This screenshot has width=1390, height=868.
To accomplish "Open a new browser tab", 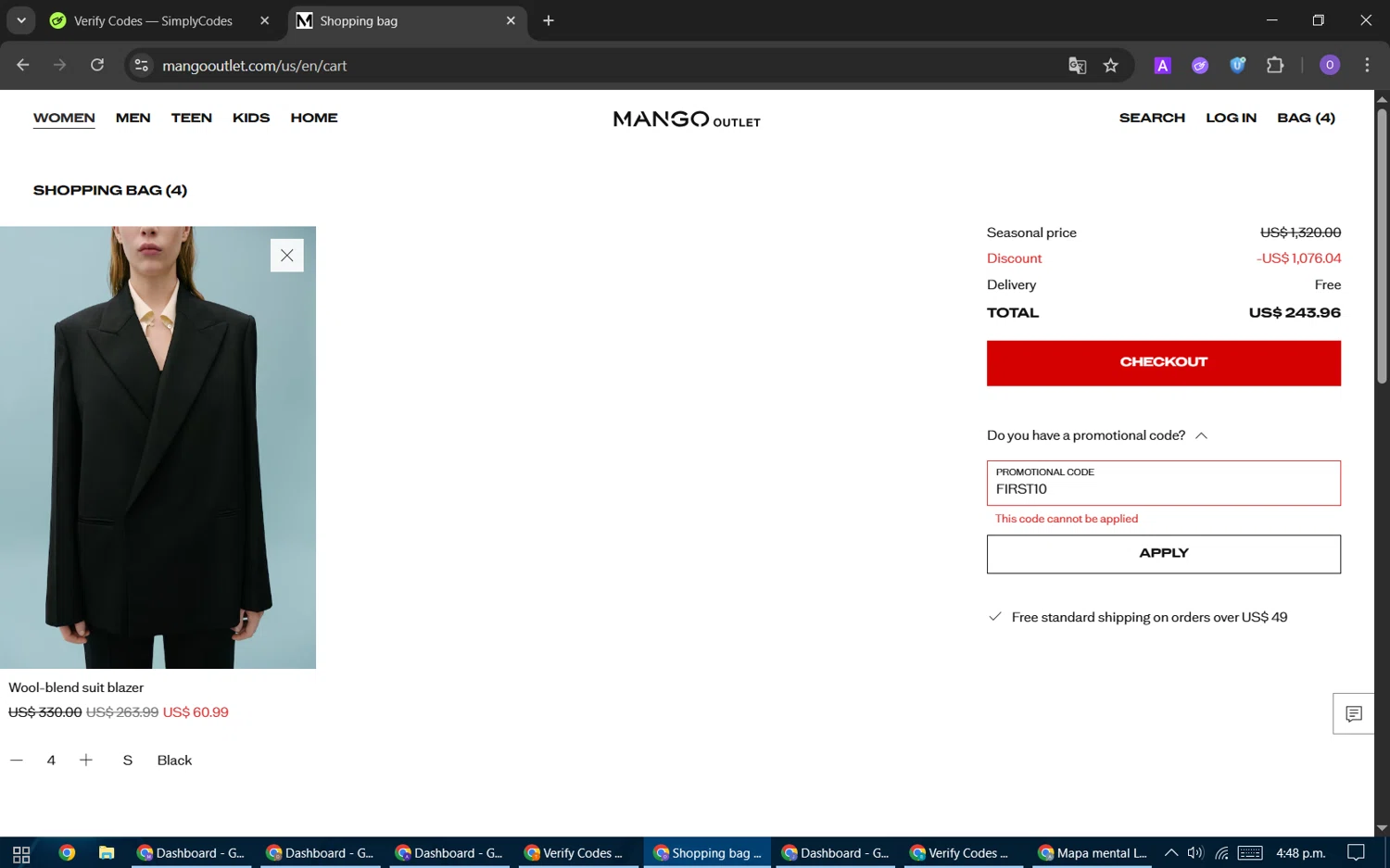I will click(549, 20).
